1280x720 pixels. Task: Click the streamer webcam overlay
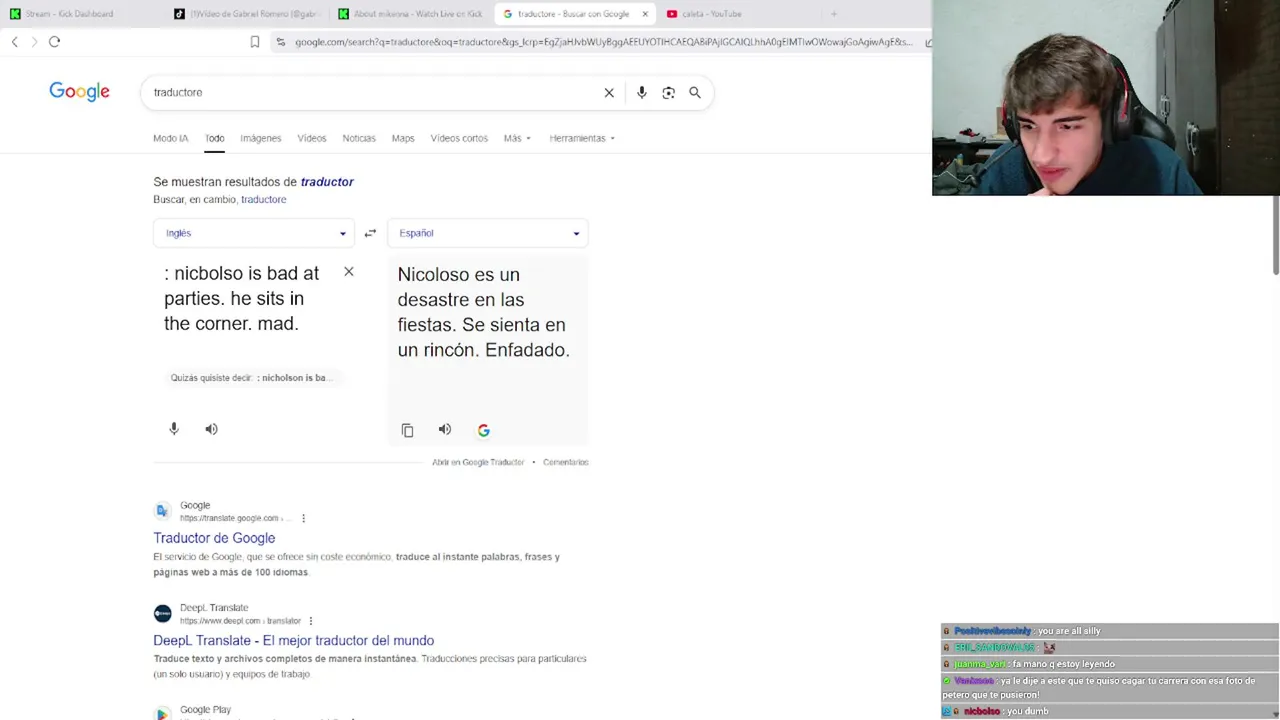tap(1106, 98)
